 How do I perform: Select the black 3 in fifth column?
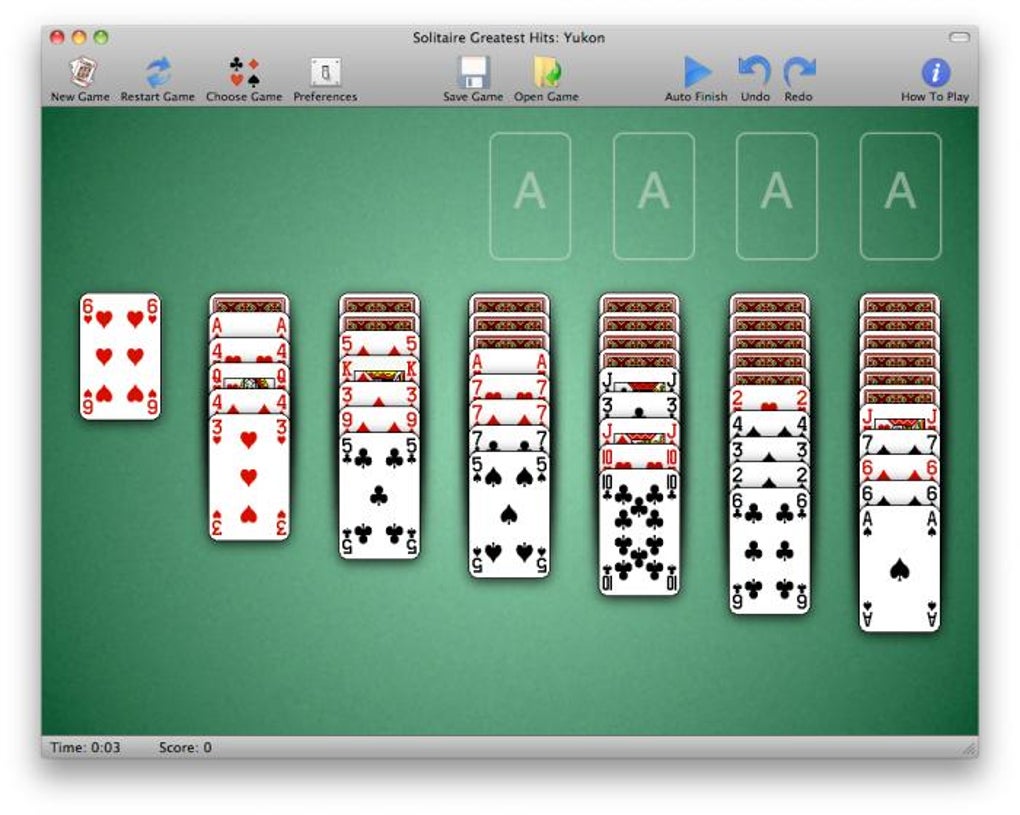[x=639, y=406]
